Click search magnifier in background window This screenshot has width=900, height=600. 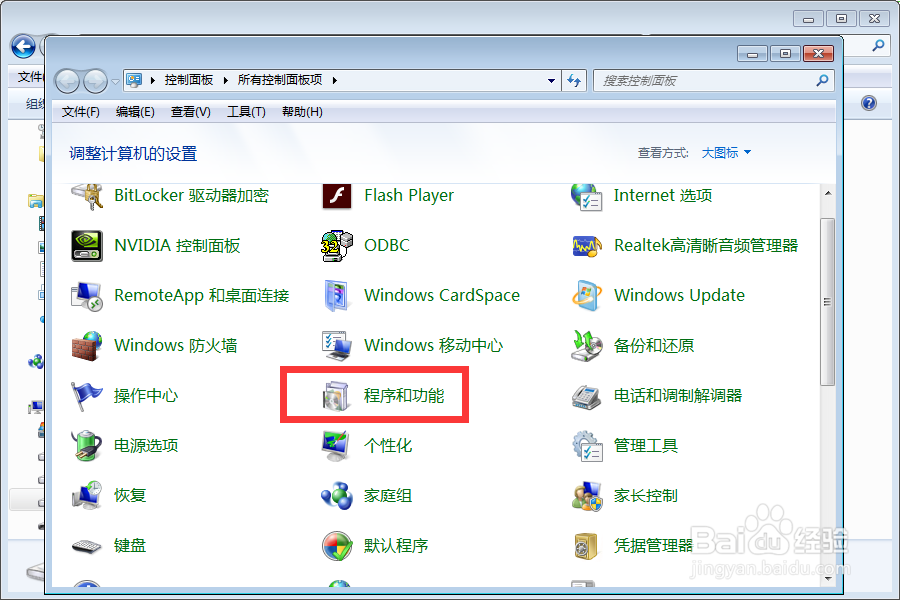(878, 45)
